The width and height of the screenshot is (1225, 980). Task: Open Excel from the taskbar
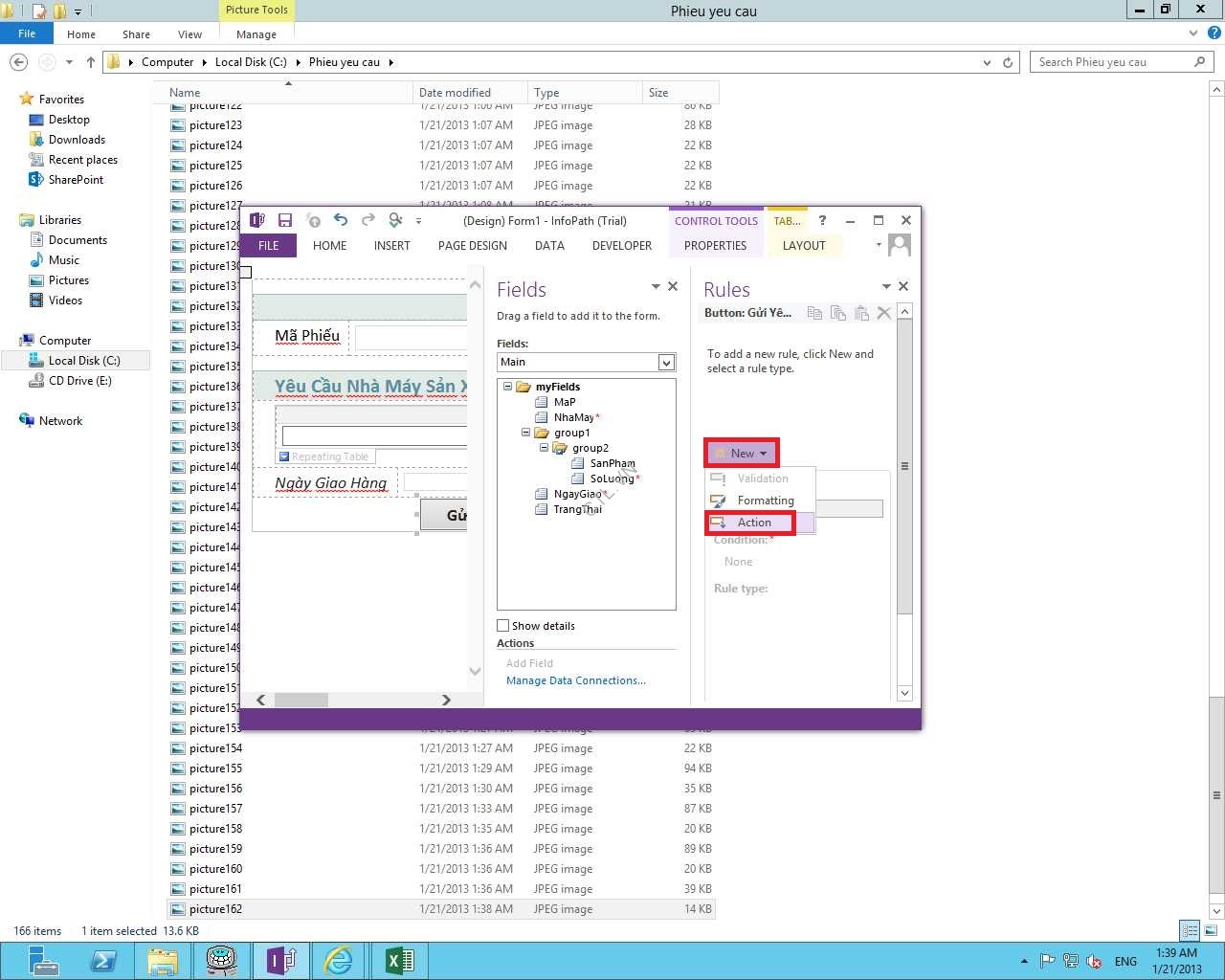pos(399,960)
